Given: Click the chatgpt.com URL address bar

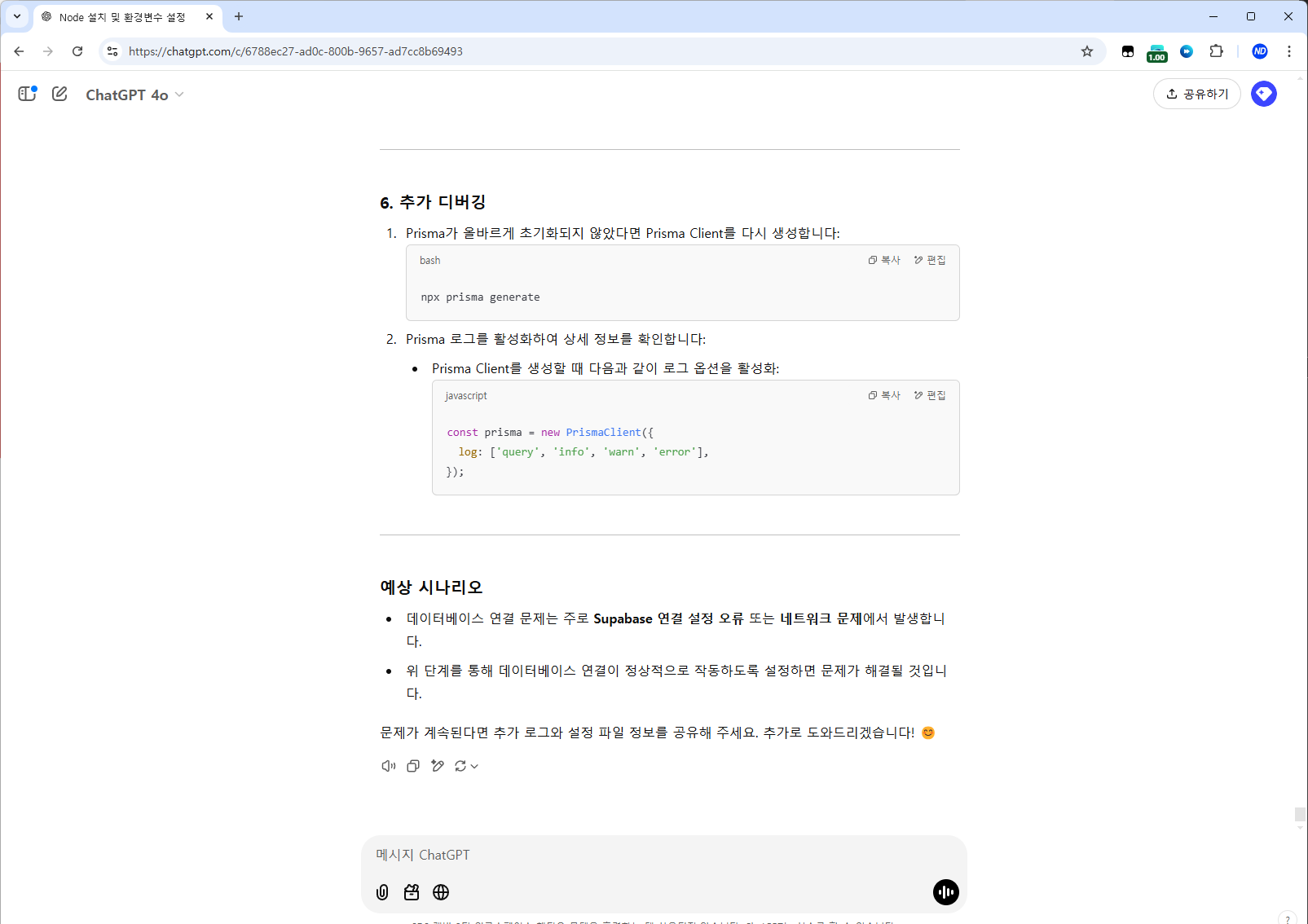Looking at the screenshot, I should (x=601, y=51).
